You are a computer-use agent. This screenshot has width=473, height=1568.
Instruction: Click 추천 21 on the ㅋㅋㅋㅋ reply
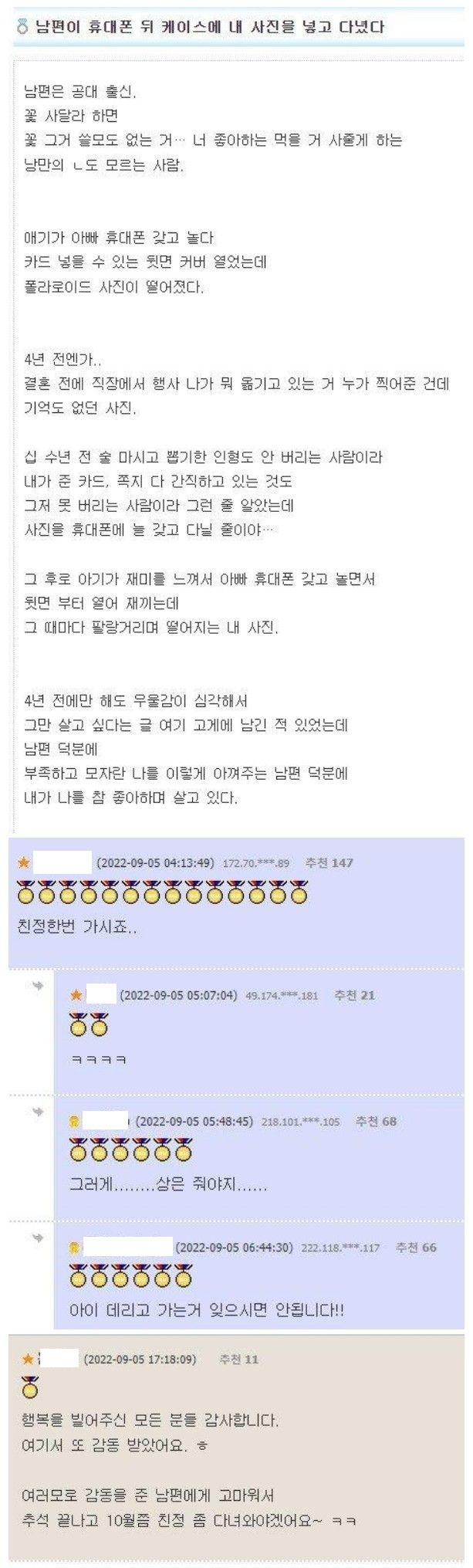point(354,995)
